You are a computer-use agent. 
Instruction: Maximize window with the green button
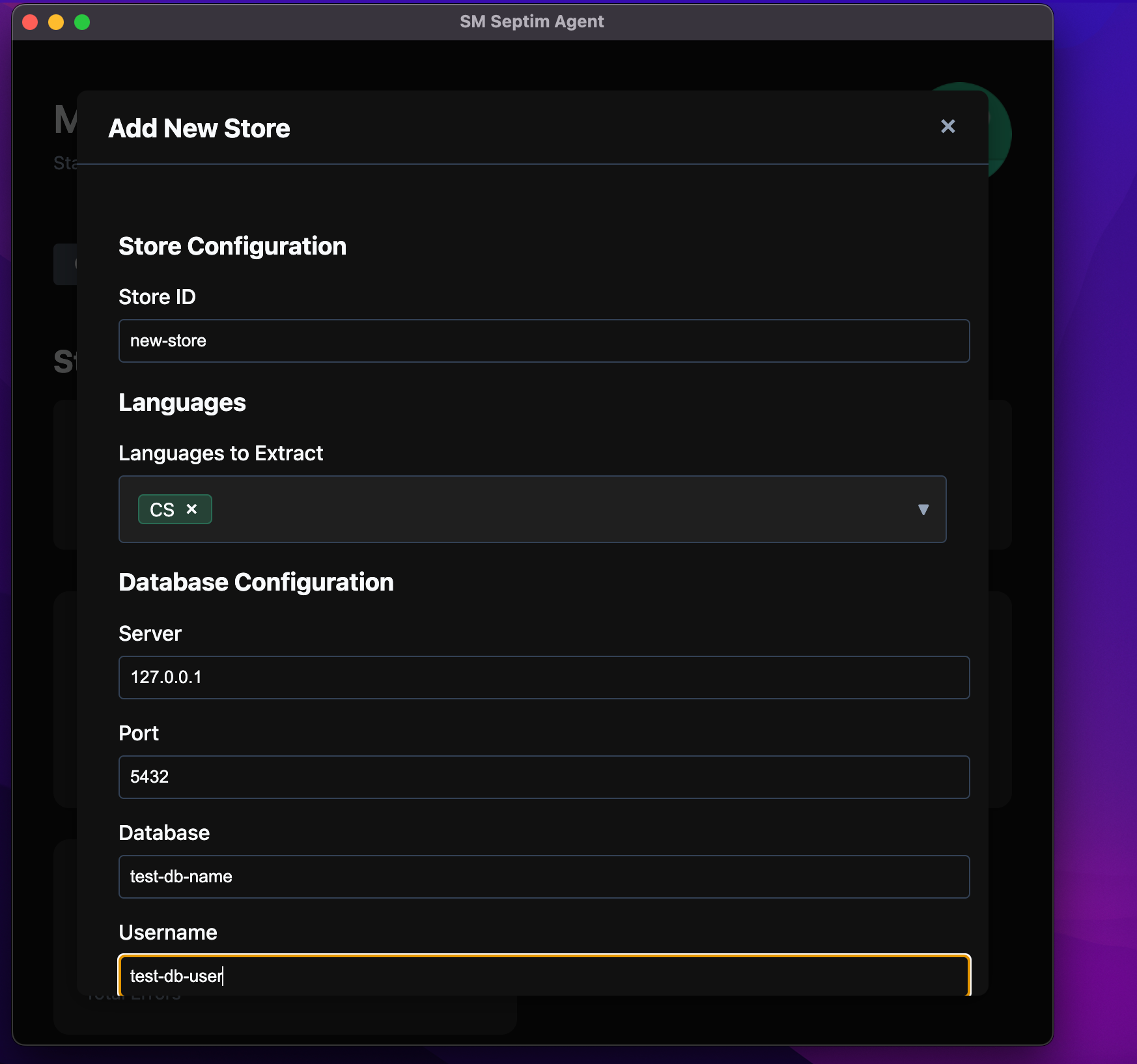[82, 22]
